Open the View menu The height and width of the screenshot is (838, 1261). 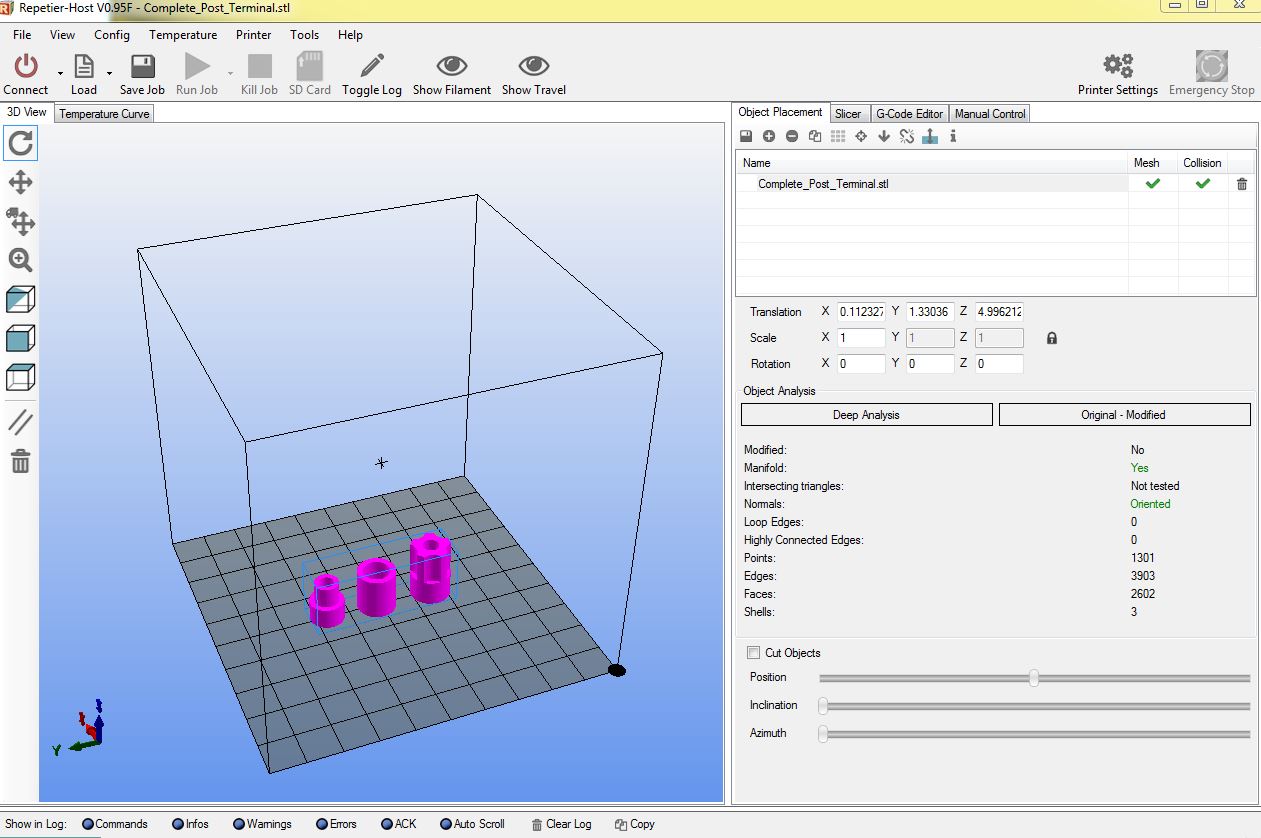(x=62, y=34)
